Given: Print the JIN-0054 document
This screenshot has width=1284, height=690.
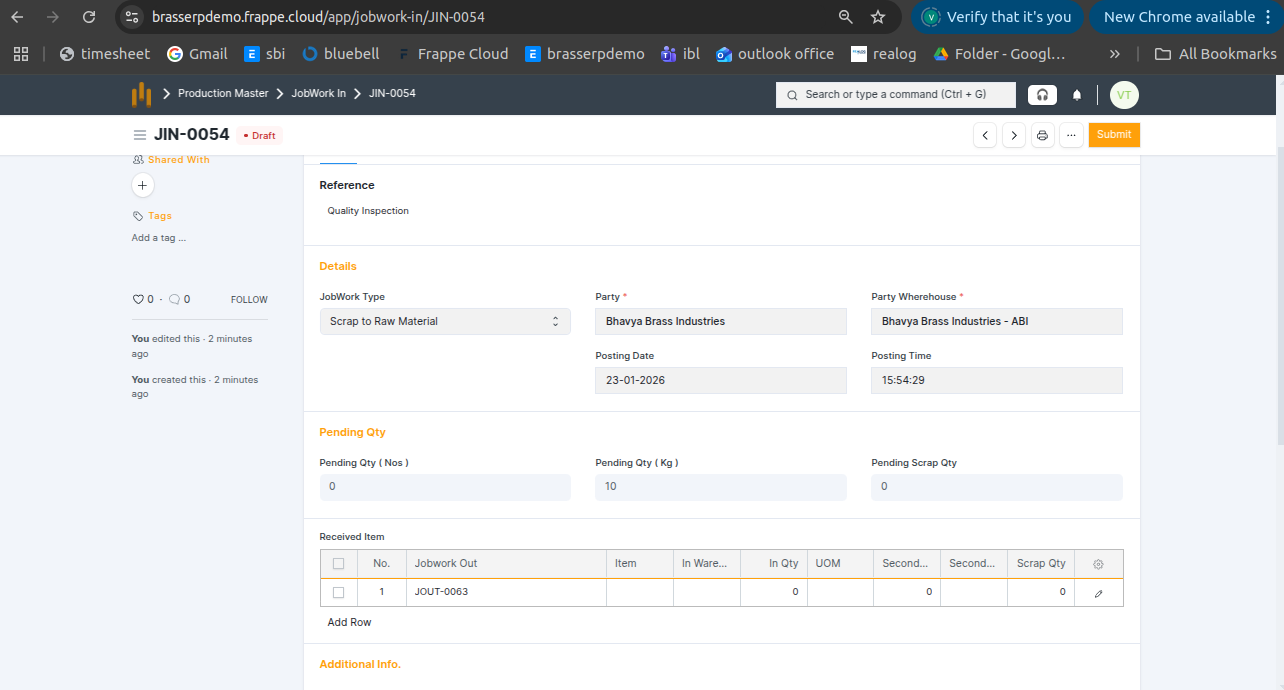Looking at the screenshot, I should [1042, 135].
